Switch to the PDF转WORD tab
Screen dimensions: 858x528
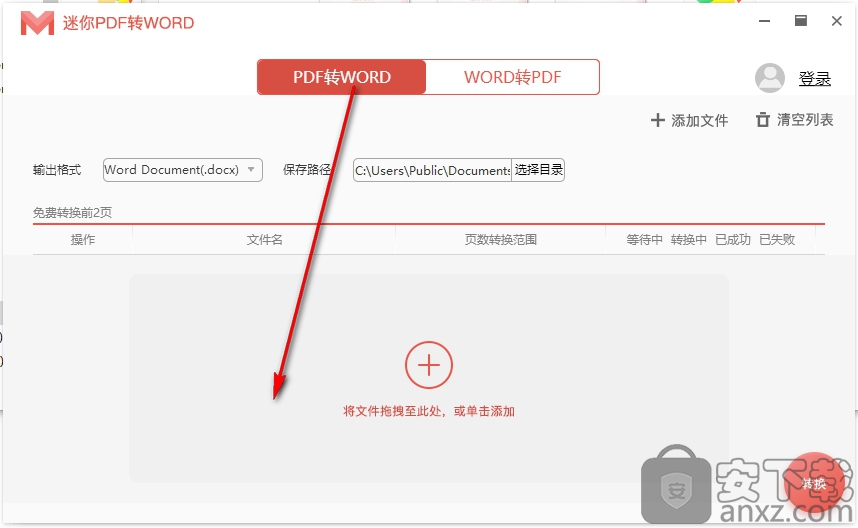[x=341, y=77]
